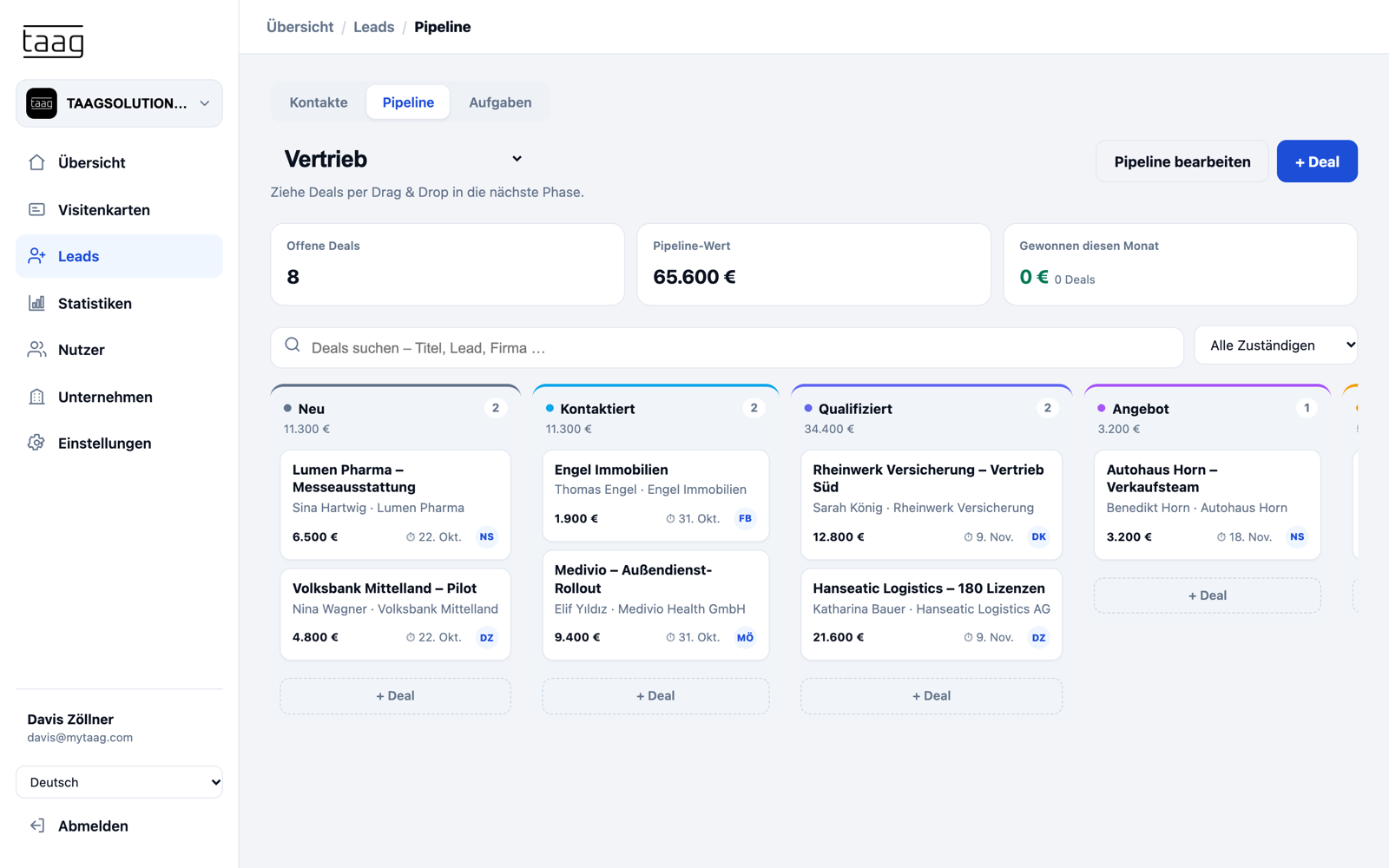Click Abmelden to log out
The height and width of the screenshot is (868, 1389).
[x=119, y=825]
